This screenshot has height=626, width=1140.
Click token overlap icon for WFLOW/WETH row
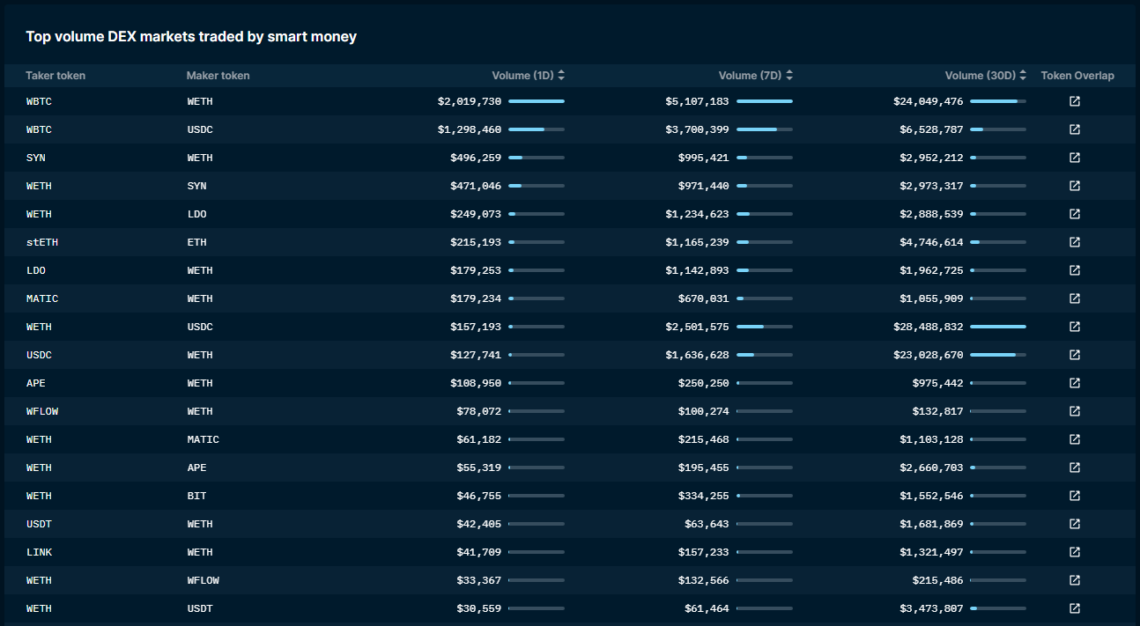(1074, 411)
